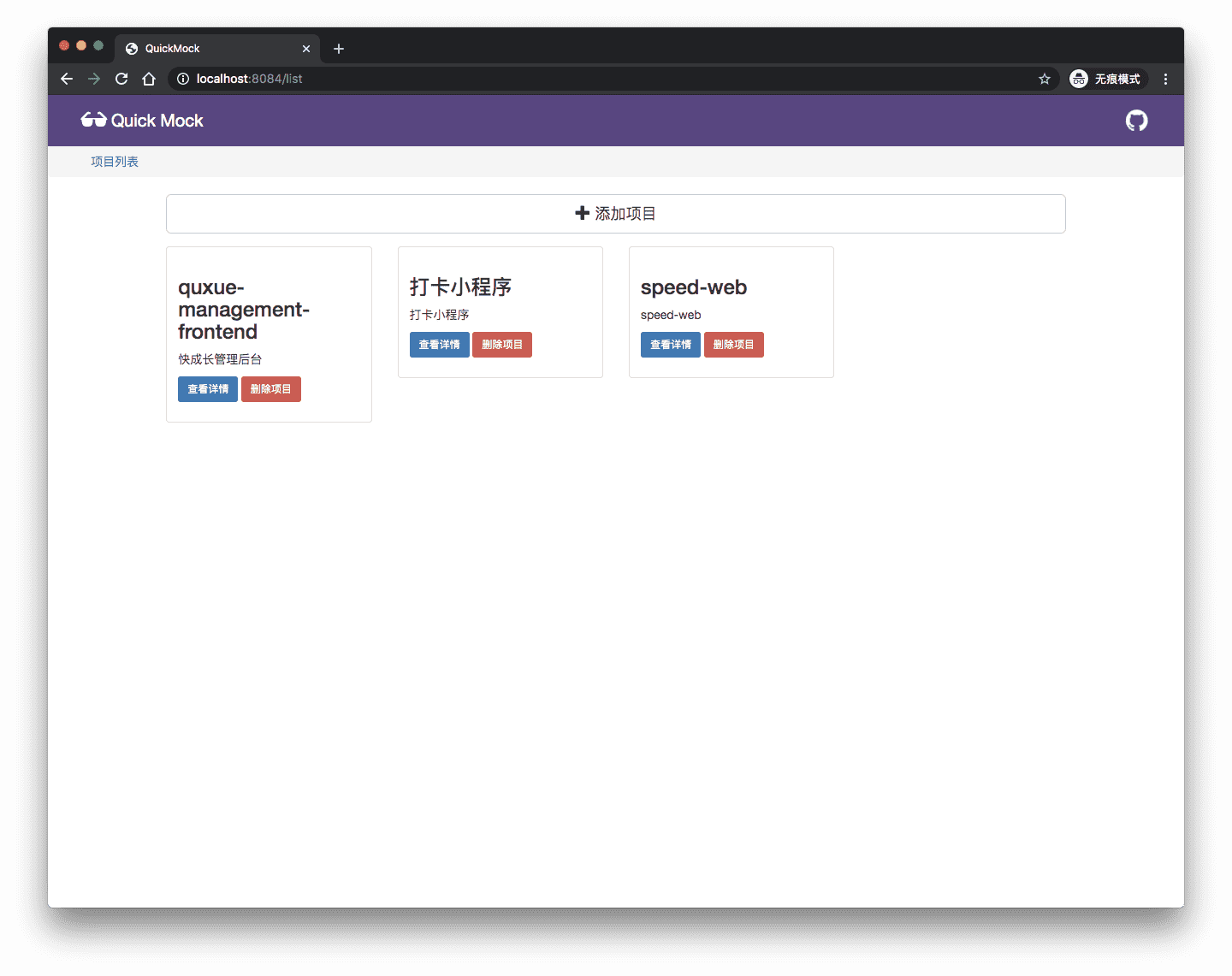The image size is (1232, 976).
Task: Open a new browser tab
Action: (339, 49)
